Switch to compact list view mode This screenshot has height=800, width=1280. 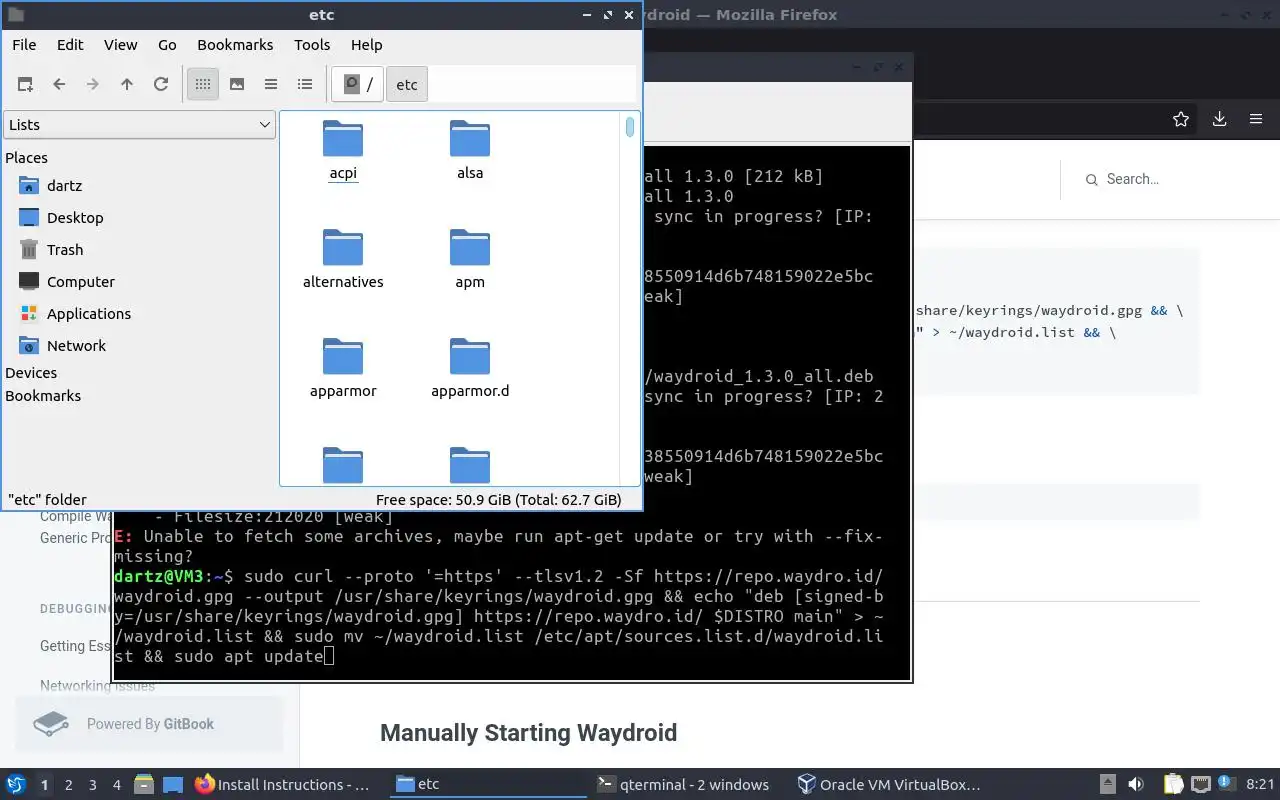pos(271,85)
